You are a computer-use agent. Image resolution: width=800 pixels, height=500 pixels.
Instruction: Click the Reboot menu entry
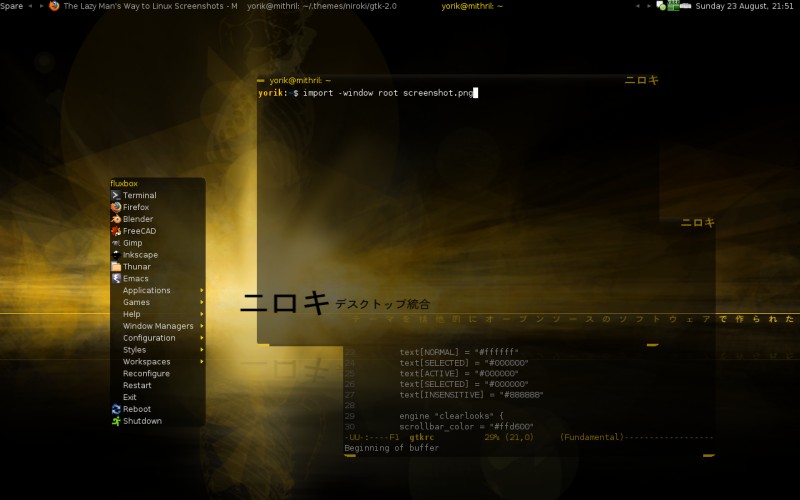click(x=136, y=409)
